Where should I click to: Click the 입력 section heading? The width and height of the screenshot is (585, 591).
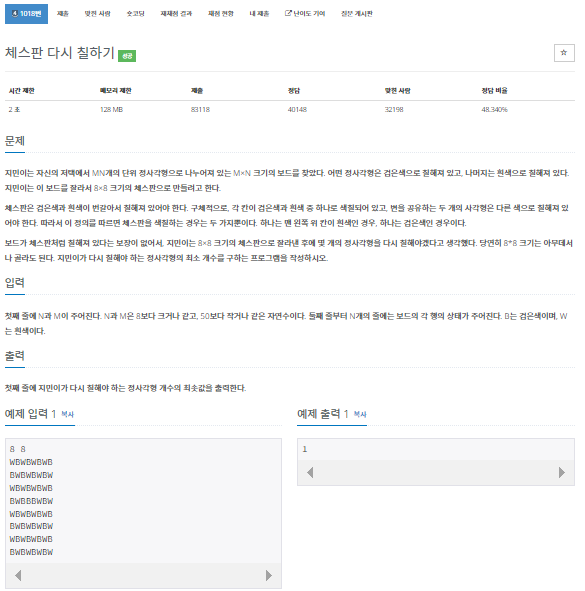tap(15, 283)
